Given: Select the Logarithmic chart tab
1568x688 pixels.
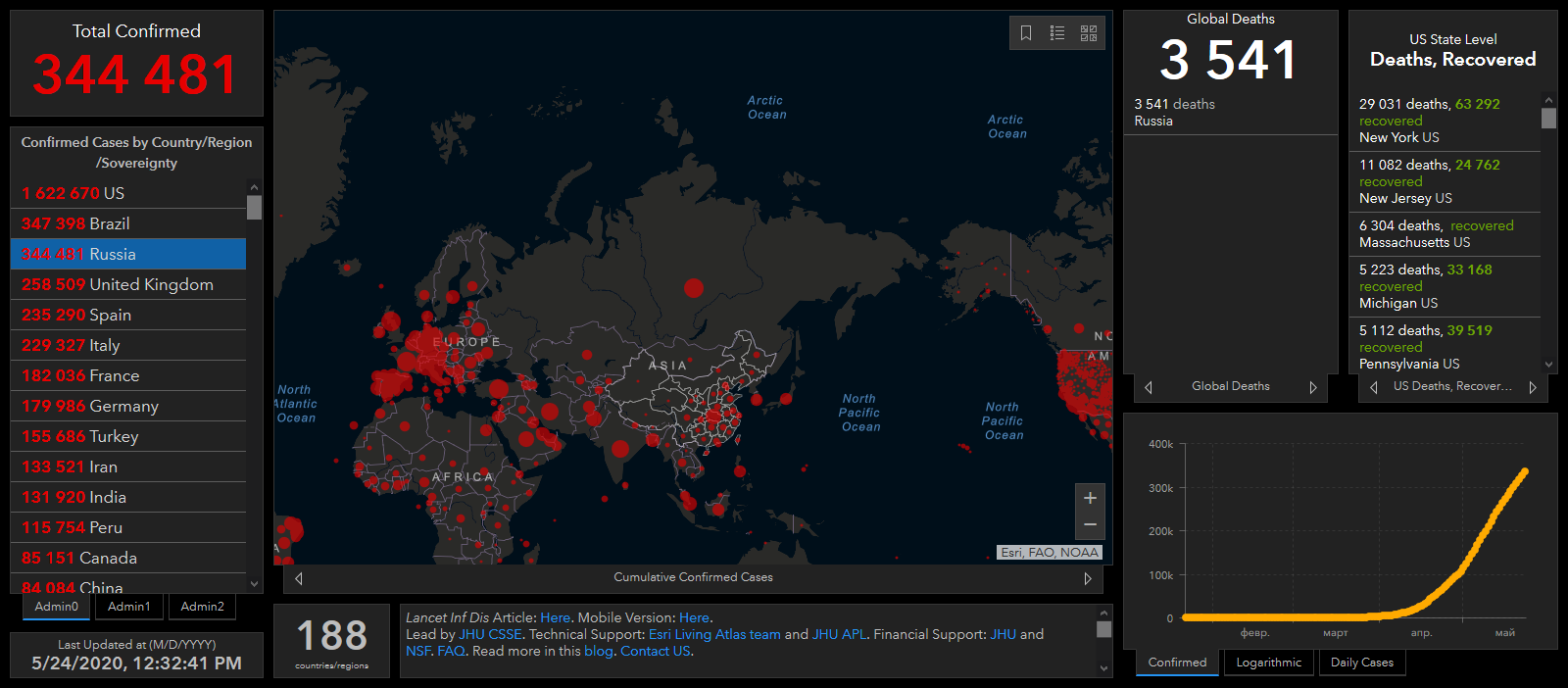Looking at the screenshot, I should click(1269, 663).
